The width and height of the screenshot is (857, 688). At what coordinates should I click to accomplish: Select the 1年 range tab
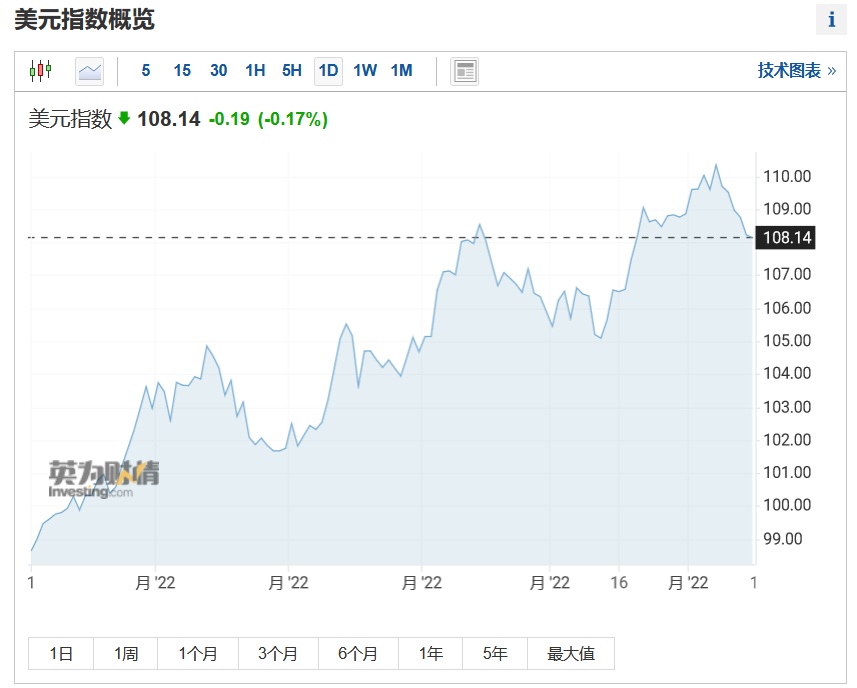431,654
